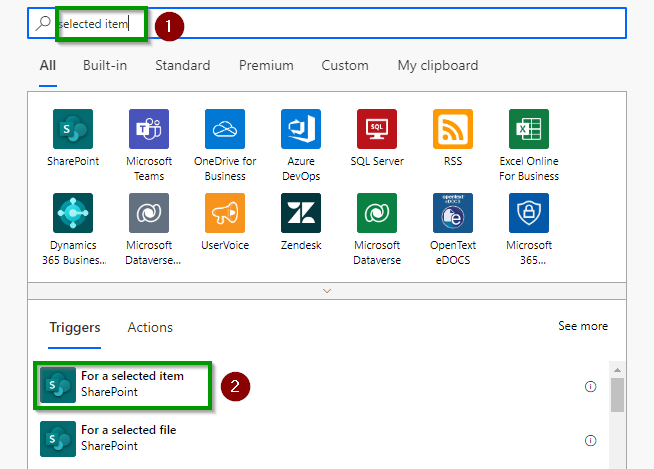Switch to the Built-in tab
Screen dimensions: 654x469
pos(105,66)
